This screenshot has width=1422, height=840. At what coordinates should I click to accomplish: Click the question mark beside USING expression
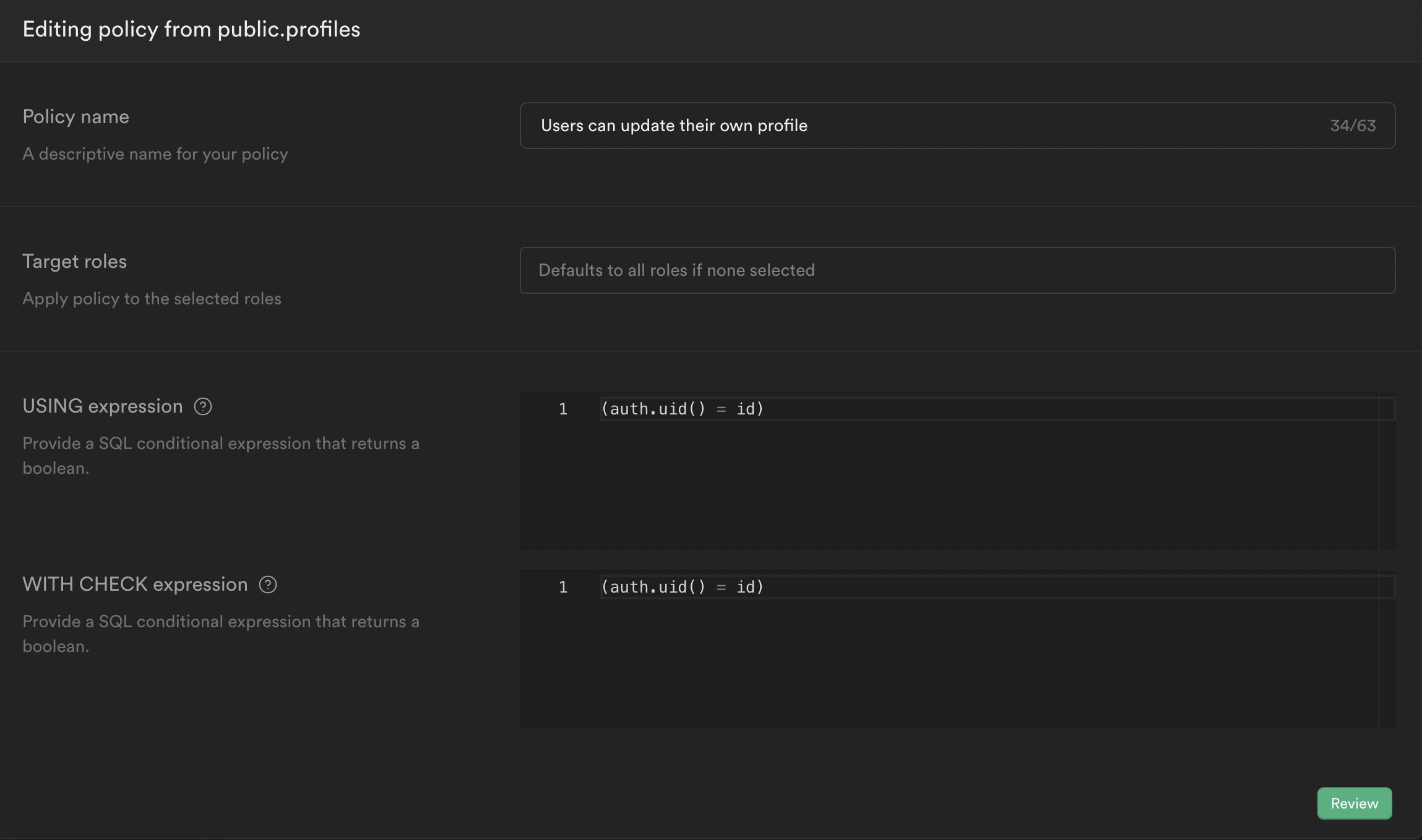coord(204,406)
